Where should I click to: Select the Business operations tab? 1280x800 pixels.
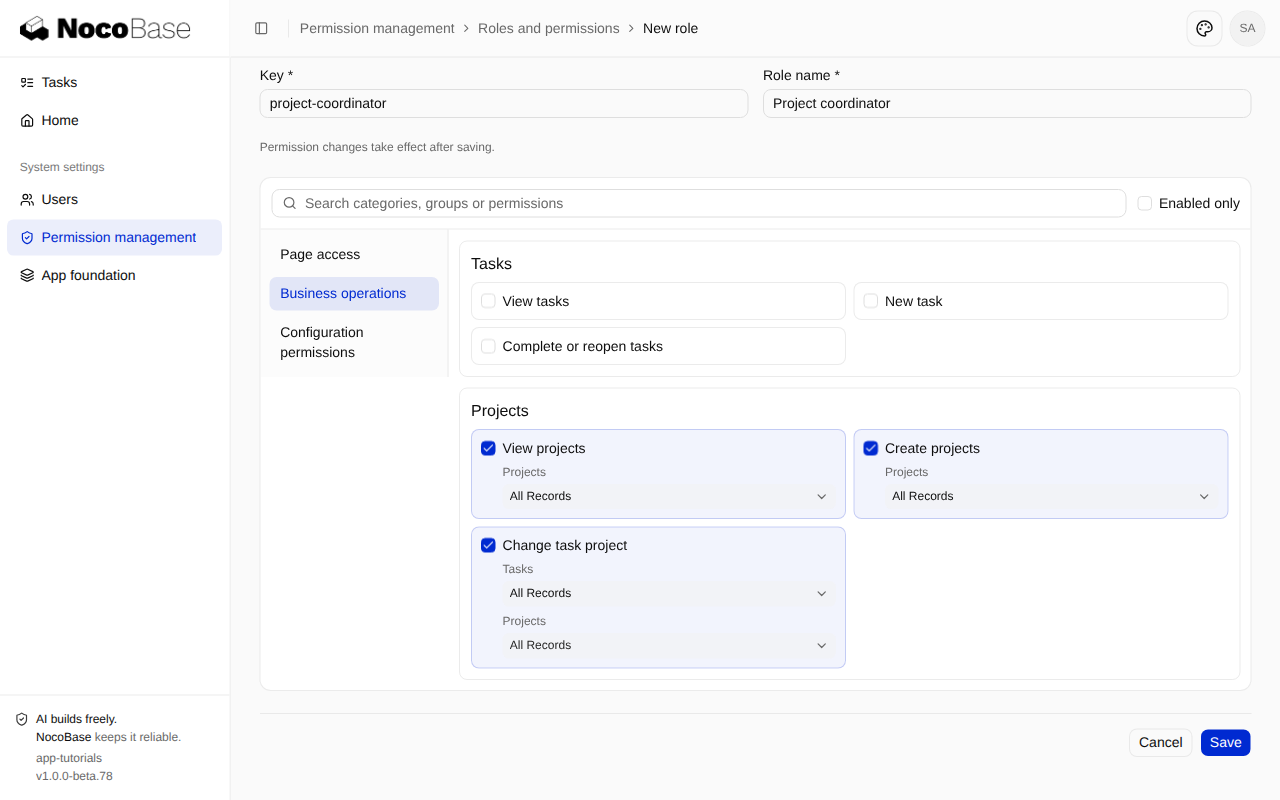354,294
